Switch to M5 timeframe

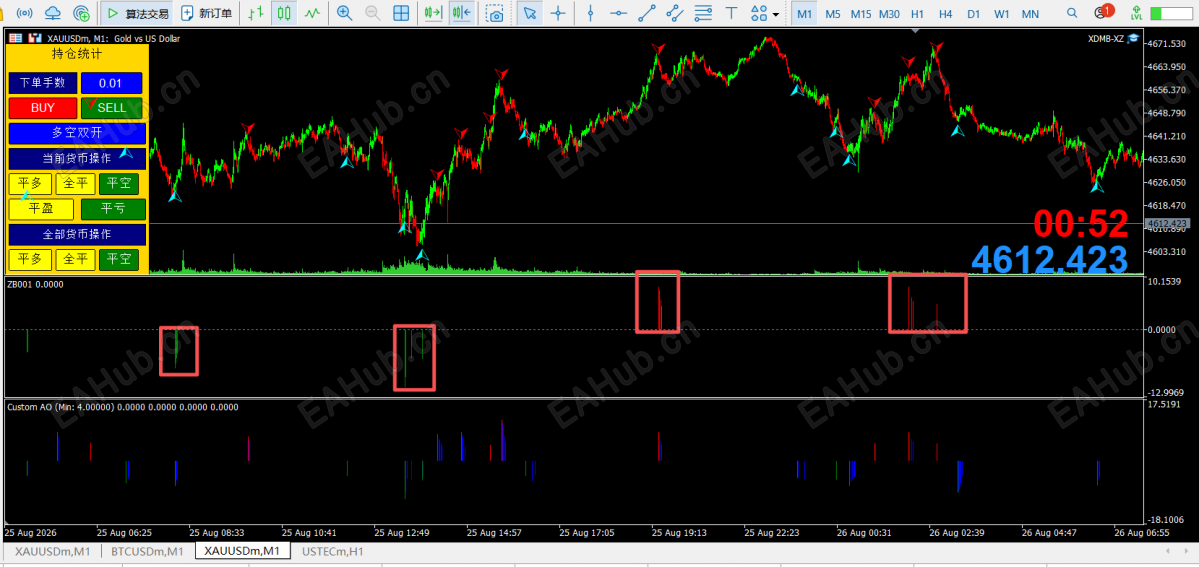point(833,13)
